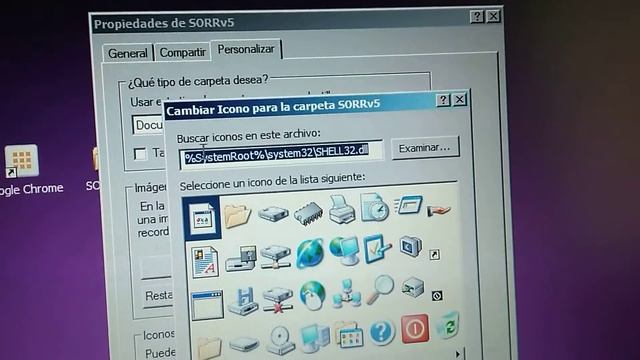The height and width of the screenshot is (360, 640).
Task: Select the control panel folder icon
Action: click(x=349, y=335)
